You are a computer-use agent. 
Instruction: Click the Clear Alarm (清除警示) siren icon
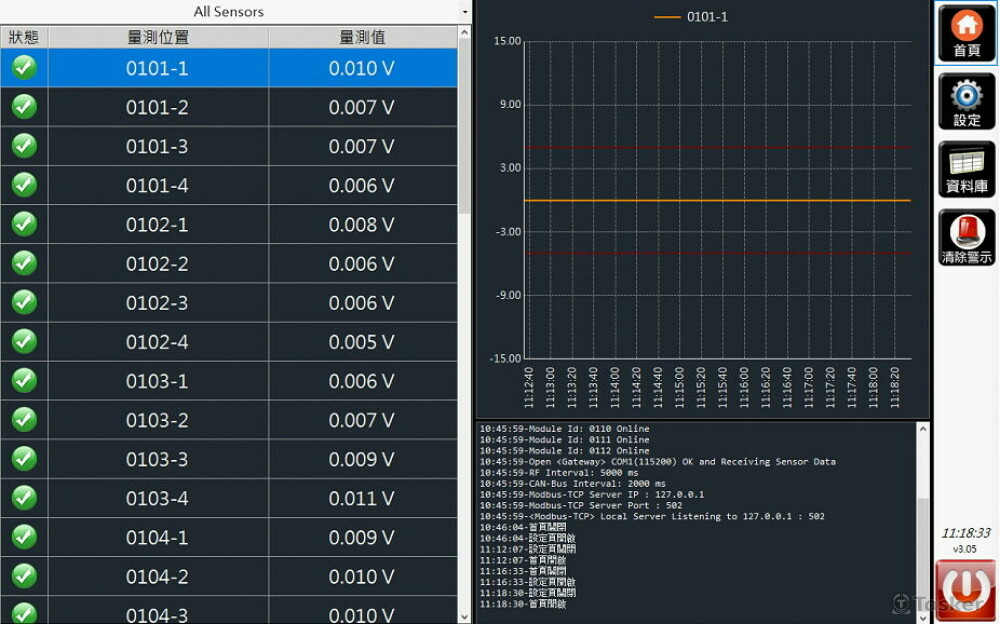pyautogui.click(x=966, y=238)
